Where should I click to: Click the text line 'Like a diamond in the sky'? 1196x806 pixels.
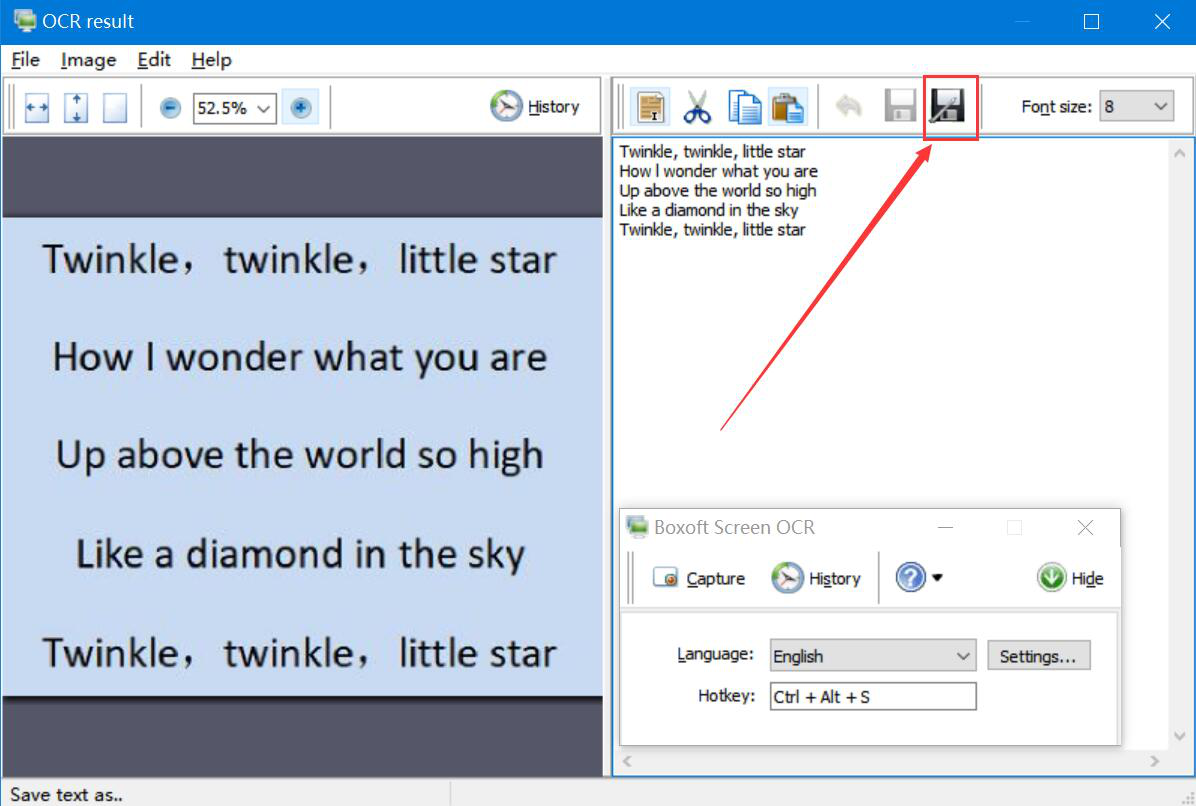(x=708, y=210)
